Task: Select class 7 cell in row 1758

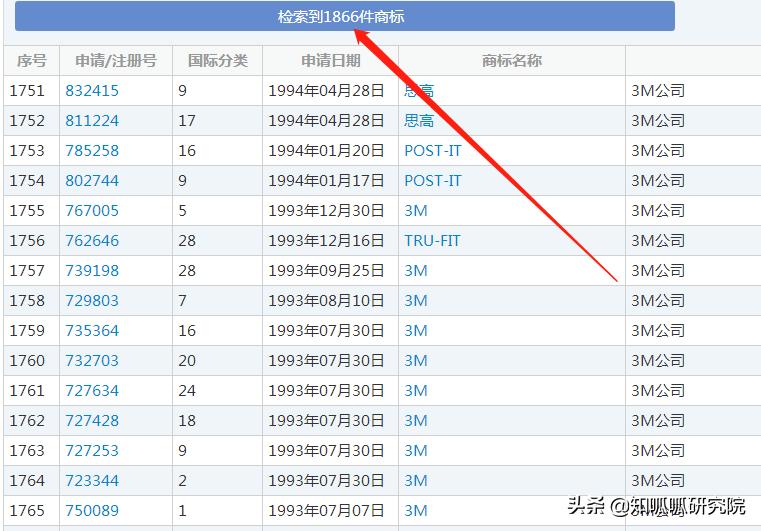Action: click(217, 301)
